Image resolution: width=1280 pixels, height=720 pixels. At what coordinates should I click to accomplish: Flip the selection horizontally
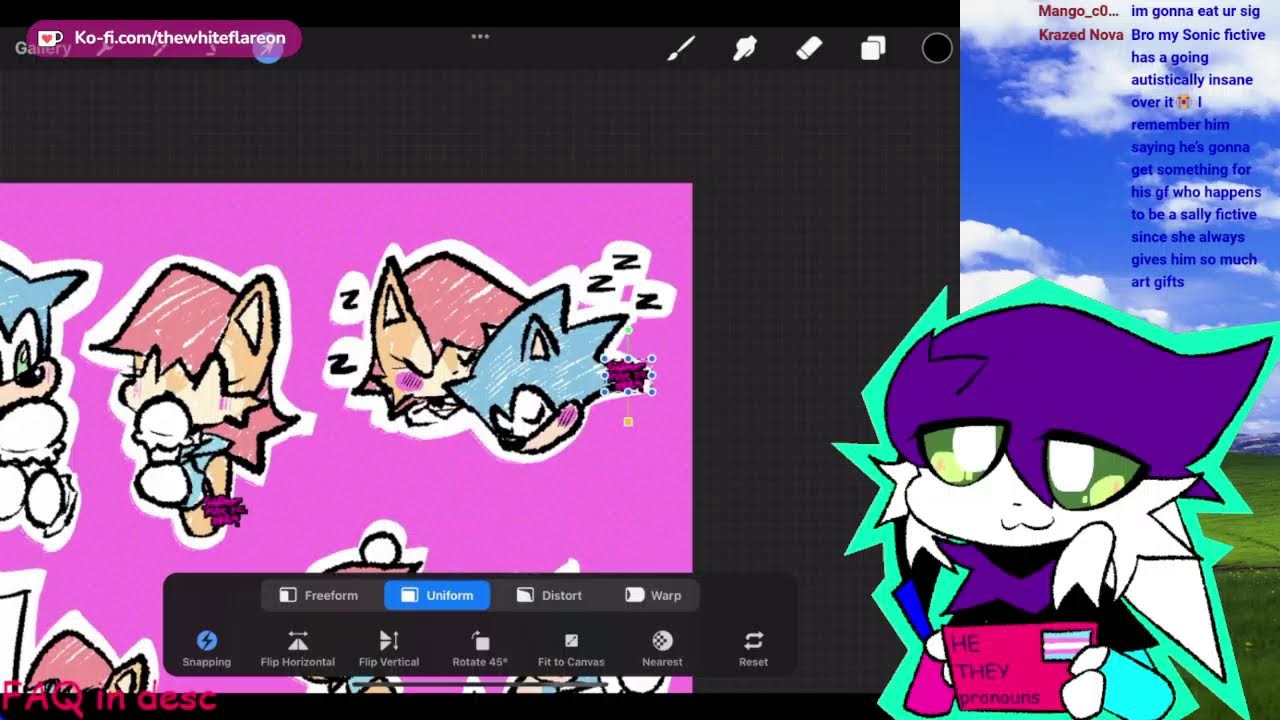[298, 648]
